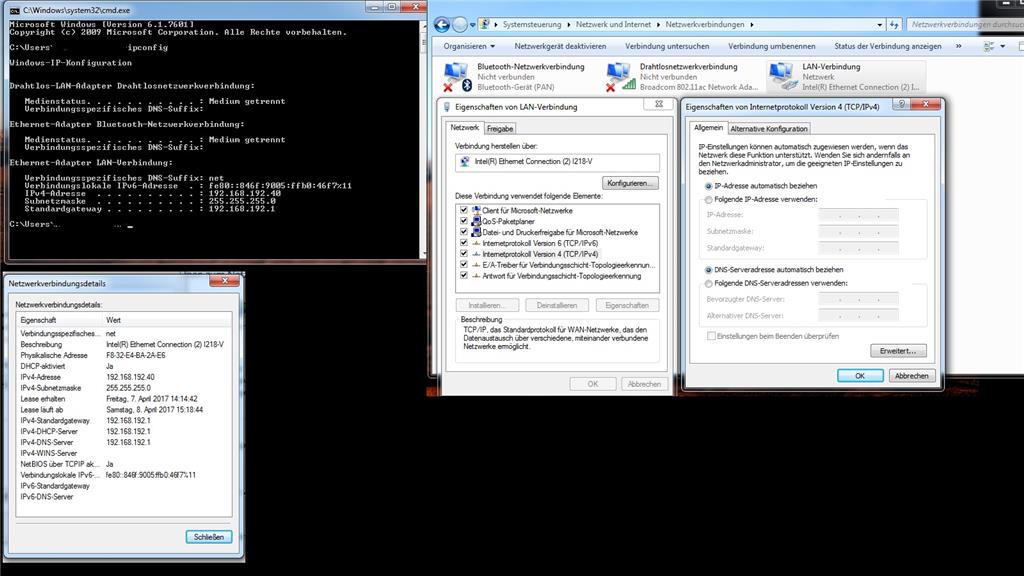Image resolution: width=1024 pixels, height=576 pixels.
Task: Click Netzwerkgerät deaktivieren in toolbar
Action: click(x=560, y=46)
